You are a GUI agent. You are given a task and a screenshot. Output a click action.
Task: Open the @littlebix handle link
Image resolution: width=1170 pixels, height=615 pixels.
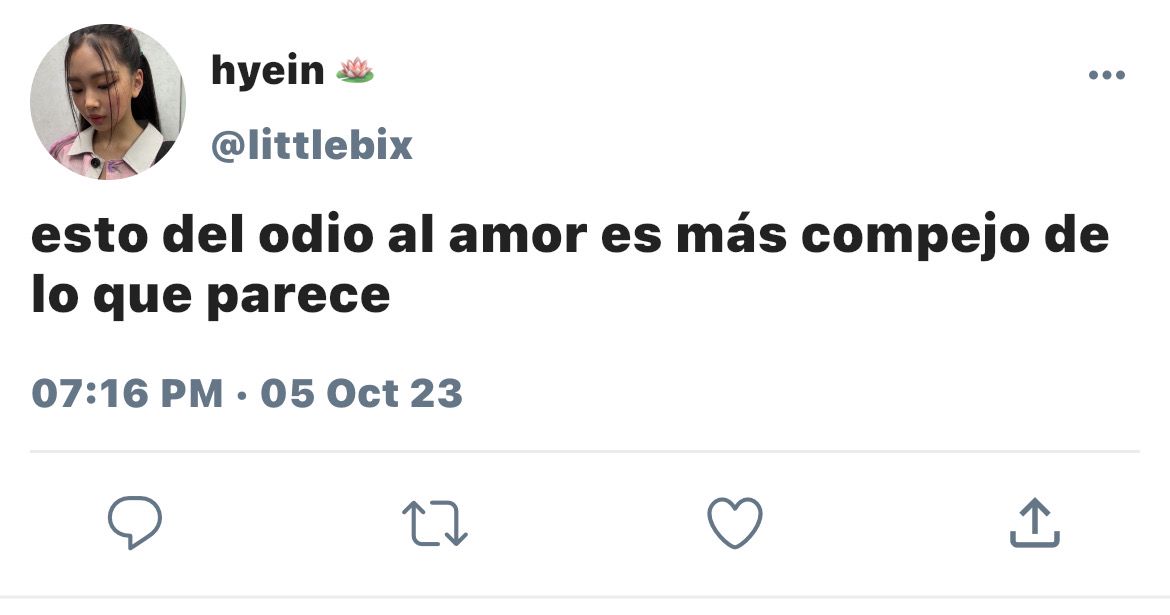(312, 145)
